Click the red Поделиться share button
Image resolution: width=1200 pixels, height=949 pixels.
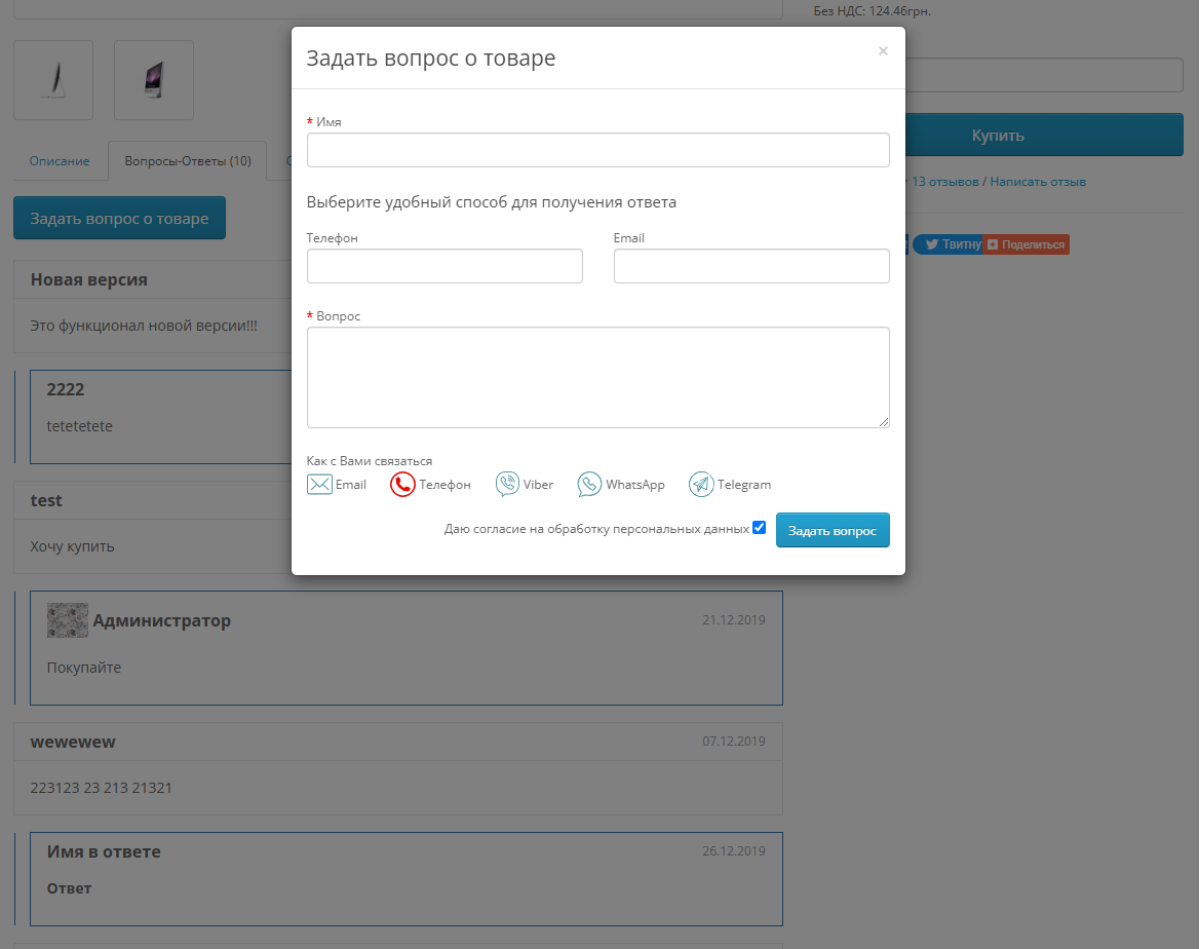click(1026, 244)
